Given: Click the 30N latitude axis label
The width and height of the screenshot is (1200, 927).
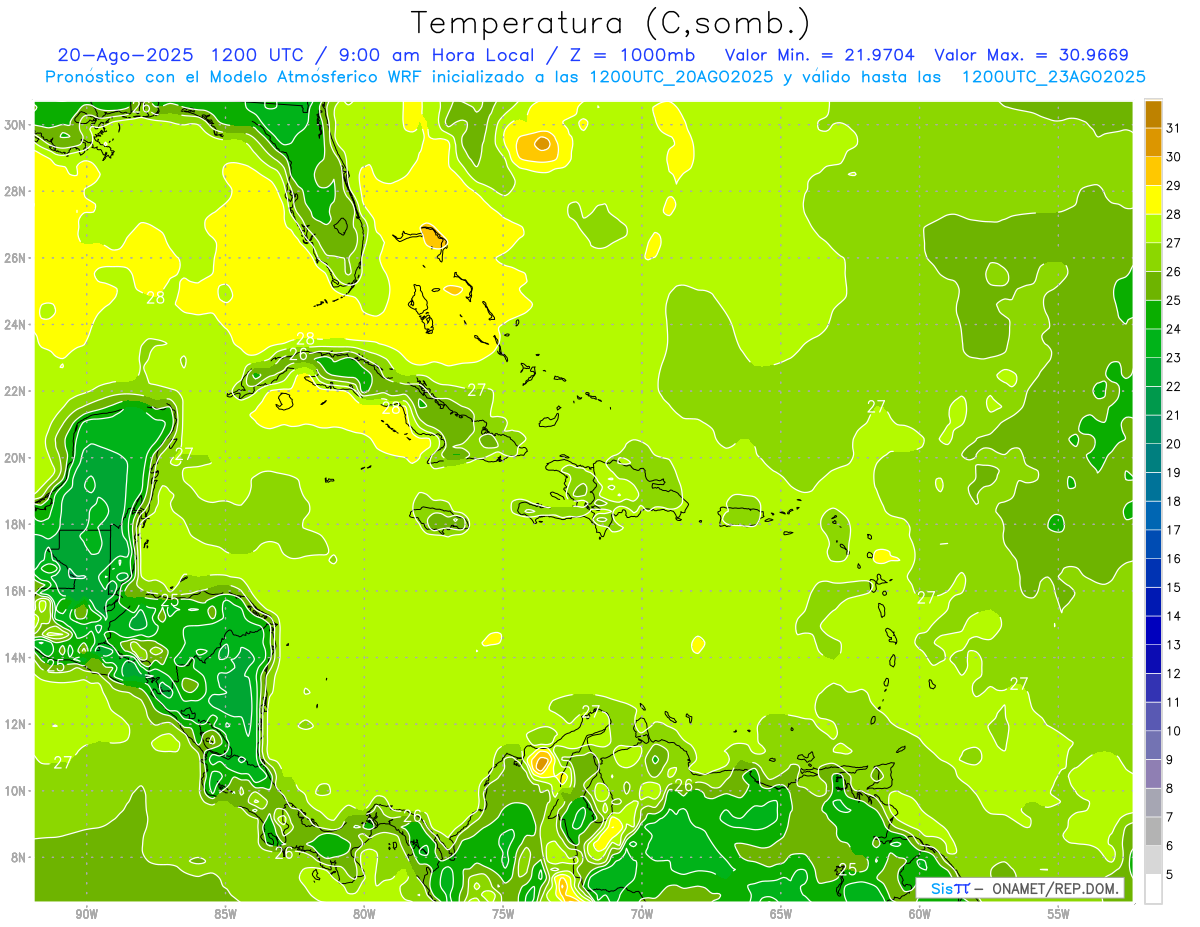Looking at the screenshot, I should pos(16,124).
